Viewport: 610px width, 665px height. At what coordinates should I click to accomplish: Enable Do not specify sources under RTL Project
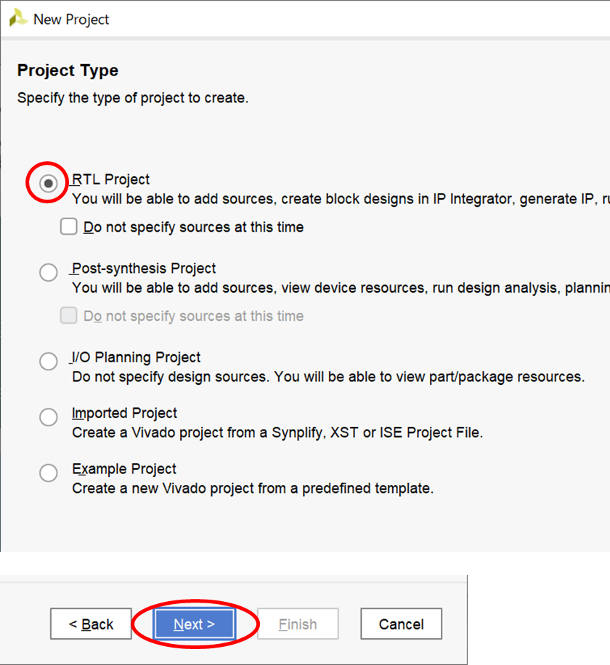[68, 226]
